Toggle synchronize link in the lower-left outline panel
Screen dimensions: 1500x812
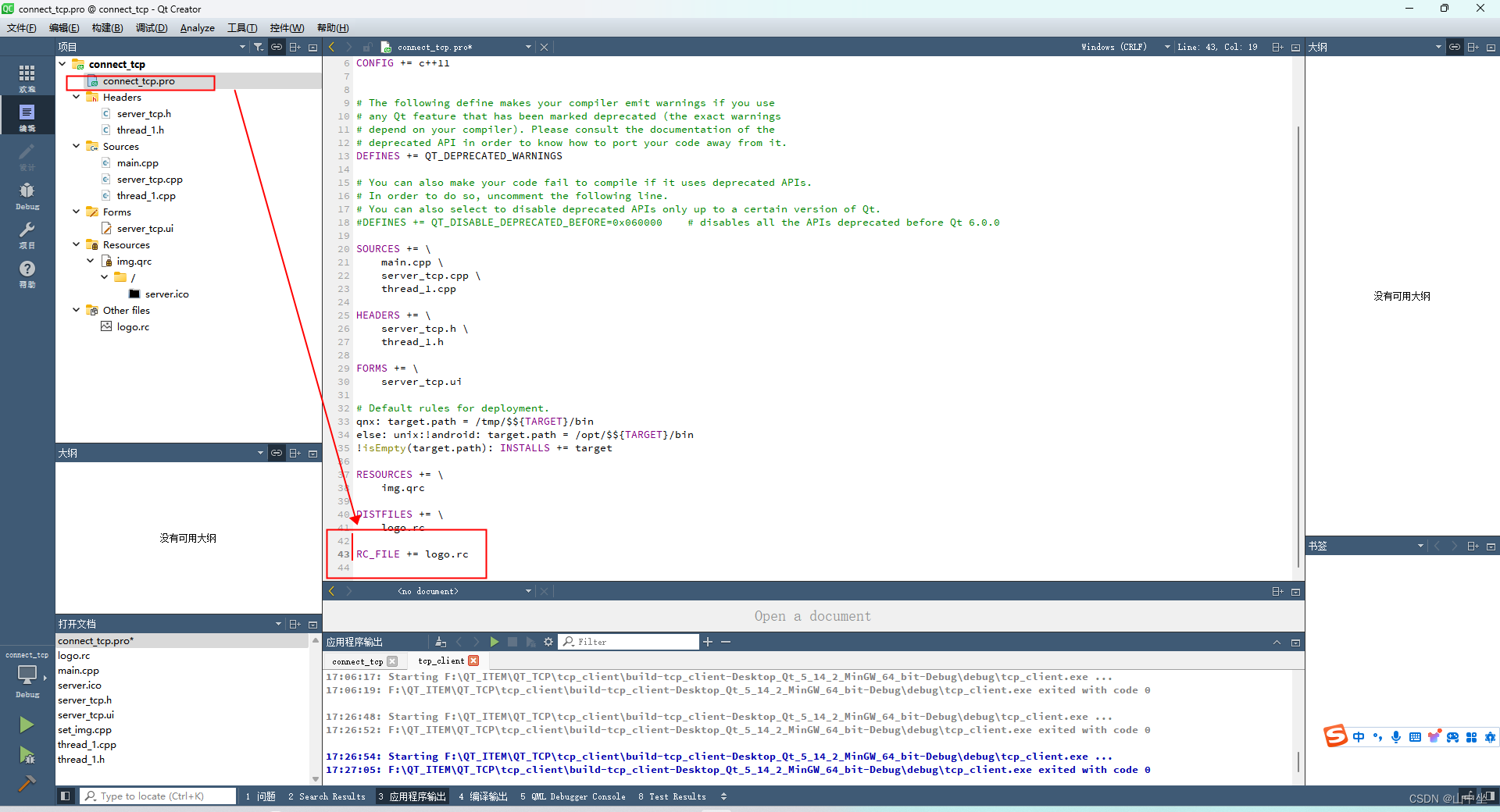point(277,453)
